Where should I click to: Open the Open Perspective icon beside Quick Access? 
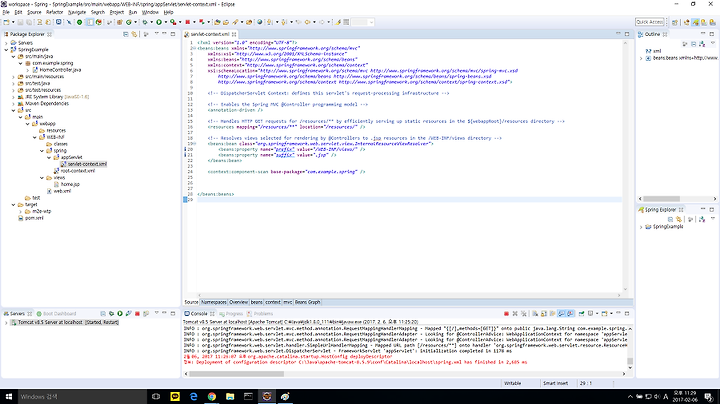(675, 22)
